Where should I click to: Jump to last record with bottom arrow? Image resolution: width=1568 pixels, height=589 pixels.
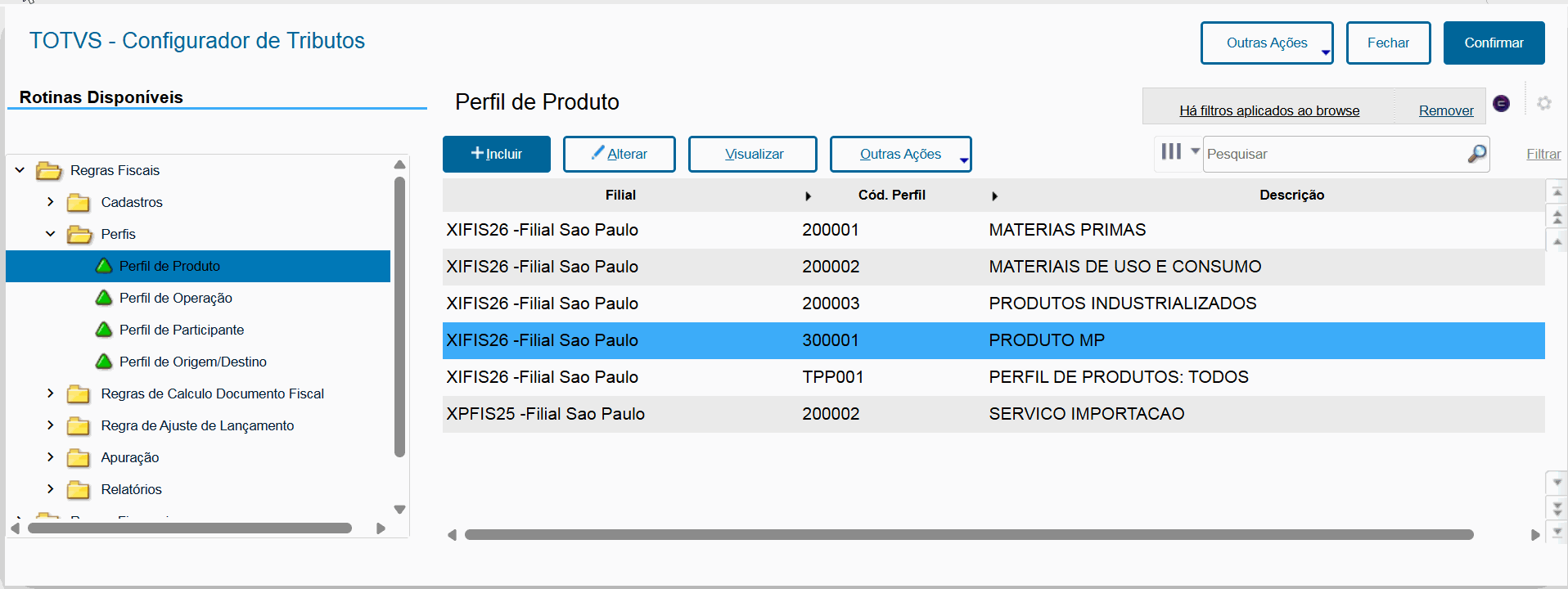[1557, 532]
